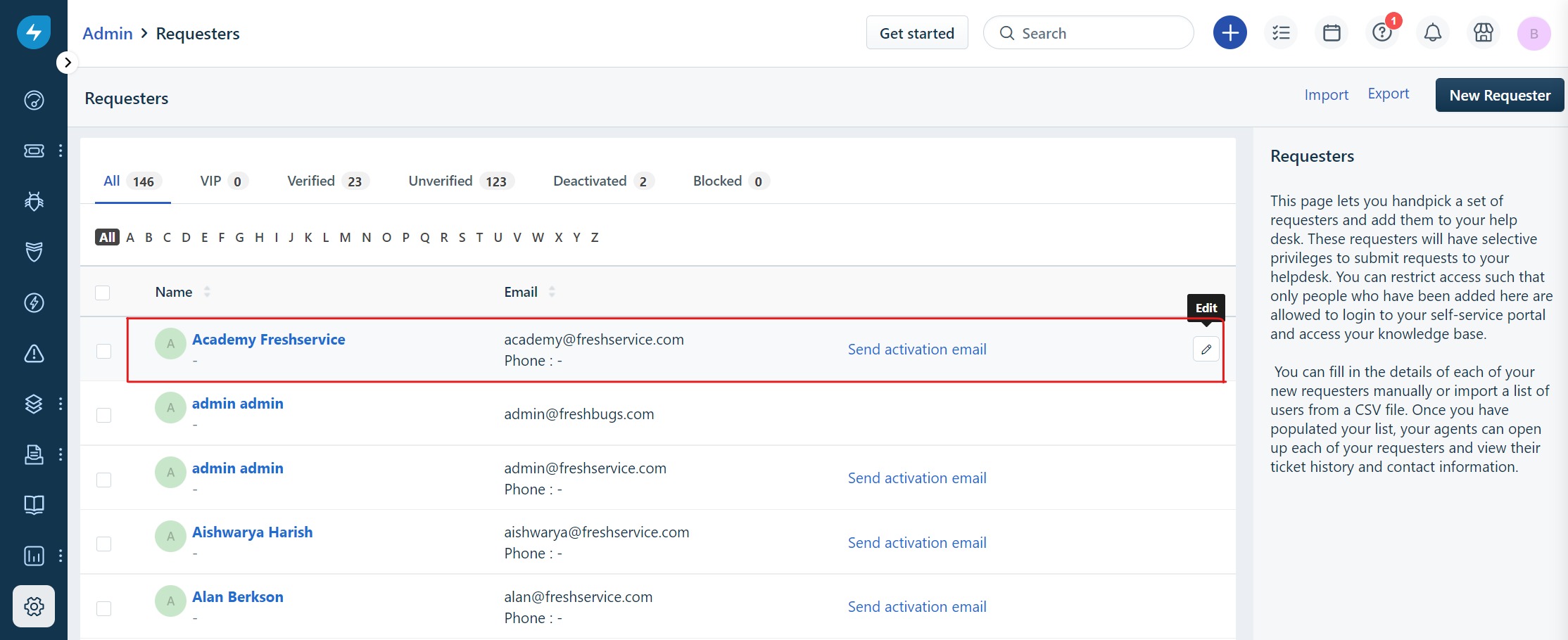The height and width of the screenshot is (640, 1568).
Task: Open the marketplace store icon
Action: point(1484,33)
